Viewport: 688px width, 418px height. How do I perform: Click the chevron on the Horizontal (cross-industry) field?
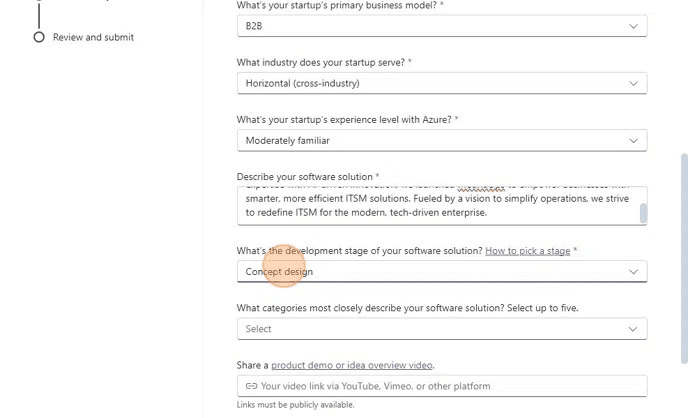point(633,84)
